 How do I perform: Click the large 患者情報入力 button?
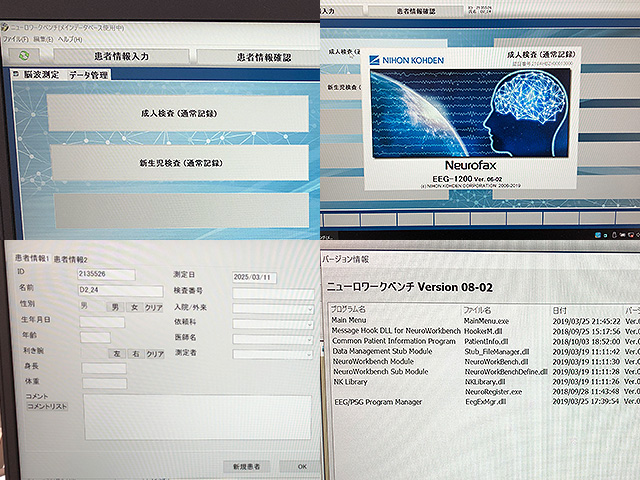click(121, 56)
